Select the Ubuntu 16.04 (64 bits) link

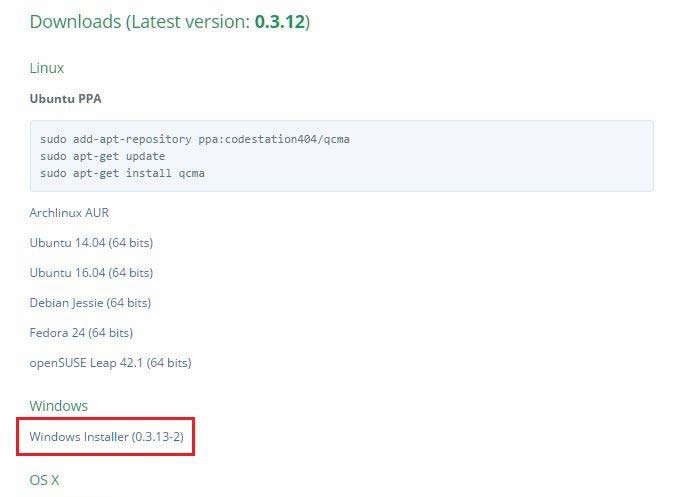tap(91, 273)
